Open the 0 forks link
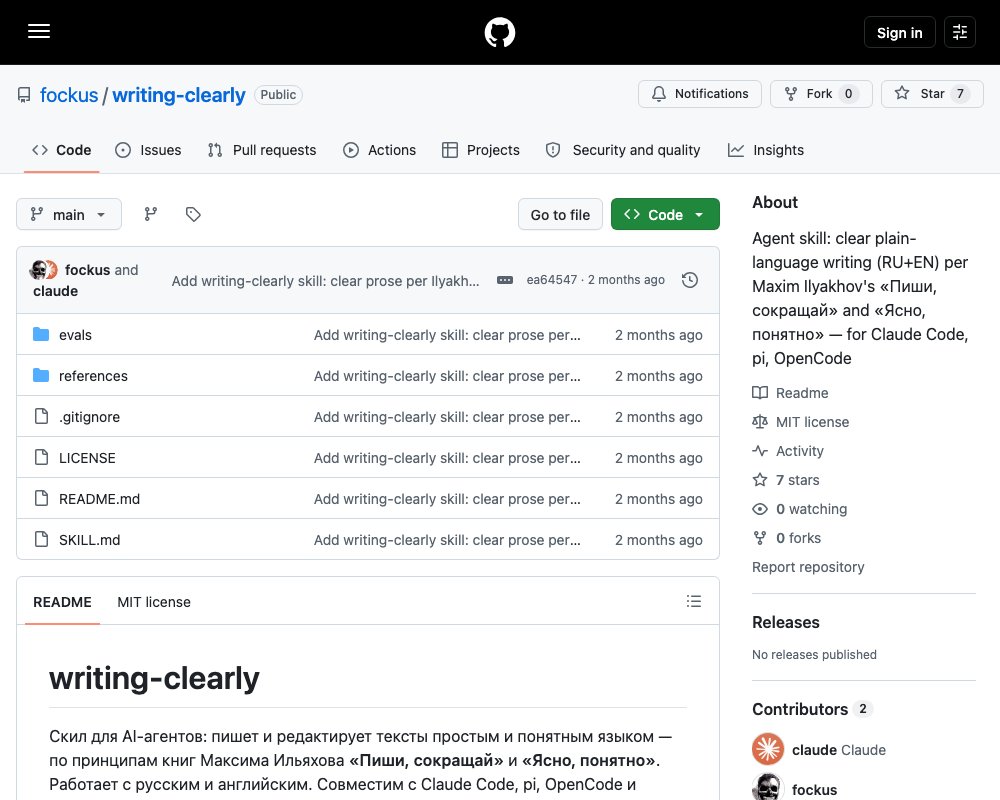The height and width of the screenshot is (800, 1000). pos(787,538)
